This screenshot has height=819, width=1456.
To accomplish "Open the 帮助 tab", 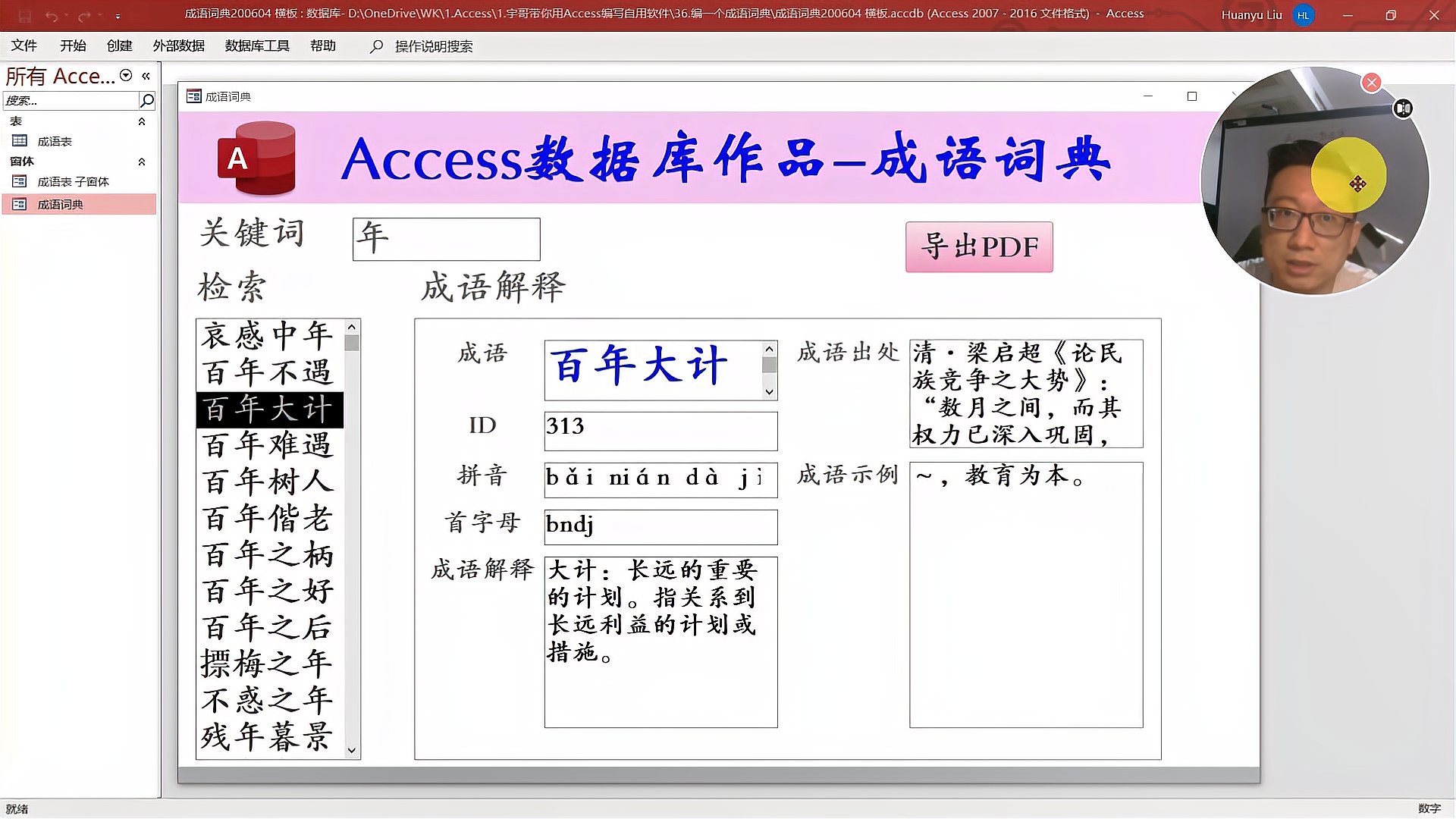I will pos(323,46).
